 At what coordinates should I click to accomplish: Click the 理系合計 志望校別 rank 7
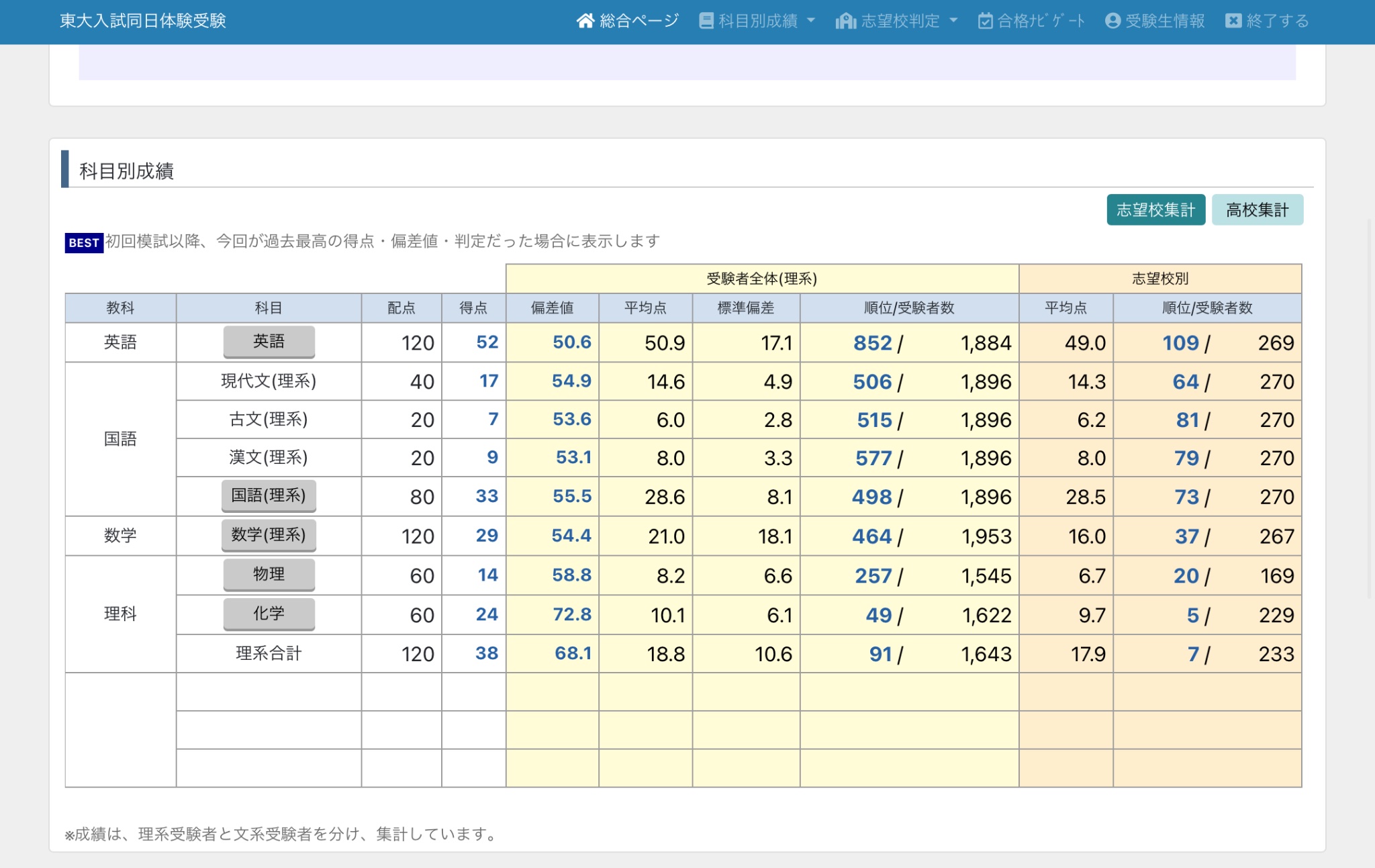(1193, 654)
